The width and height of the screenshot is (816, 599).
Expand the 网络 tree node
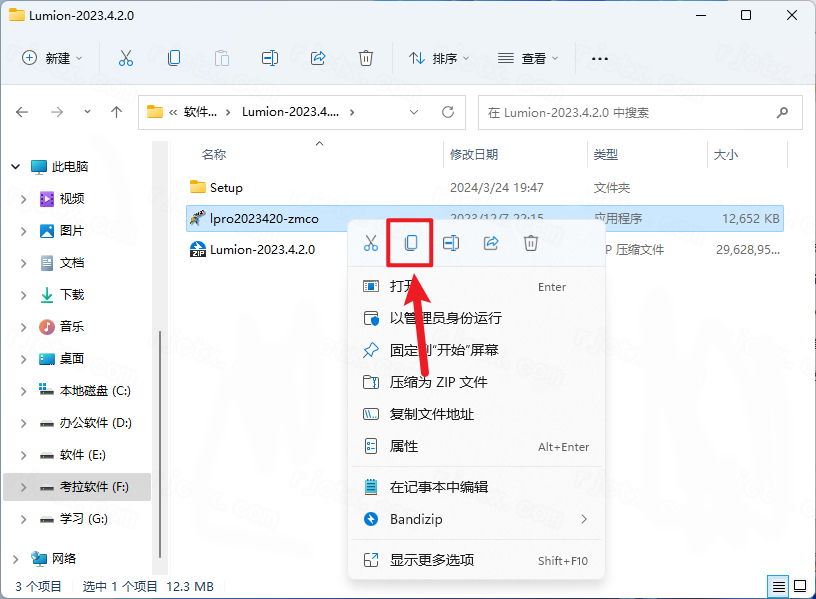(16, 559)
